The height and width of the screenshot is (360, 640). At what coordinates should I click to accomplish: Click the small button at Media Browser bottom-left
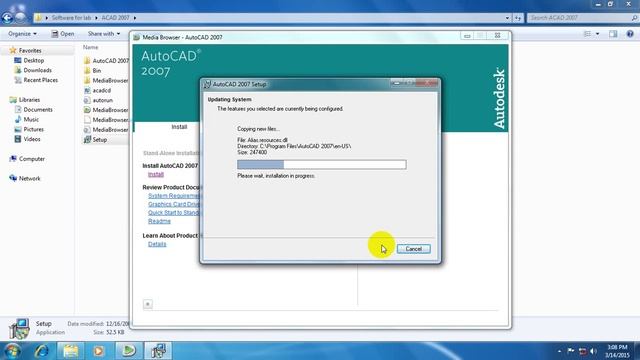click(148, 304)
